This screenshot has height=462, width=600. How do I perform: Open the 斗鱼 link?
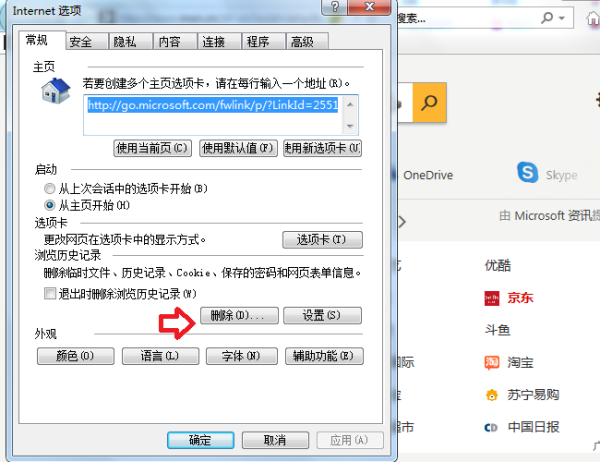497,330
